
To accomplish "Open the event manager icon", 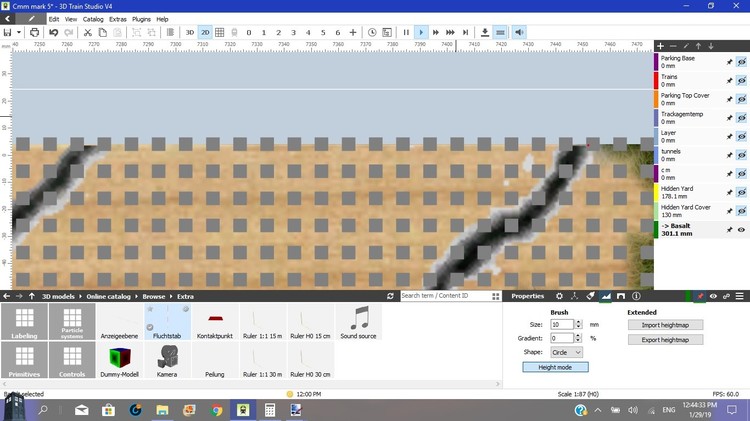I will tap(387, 33).
